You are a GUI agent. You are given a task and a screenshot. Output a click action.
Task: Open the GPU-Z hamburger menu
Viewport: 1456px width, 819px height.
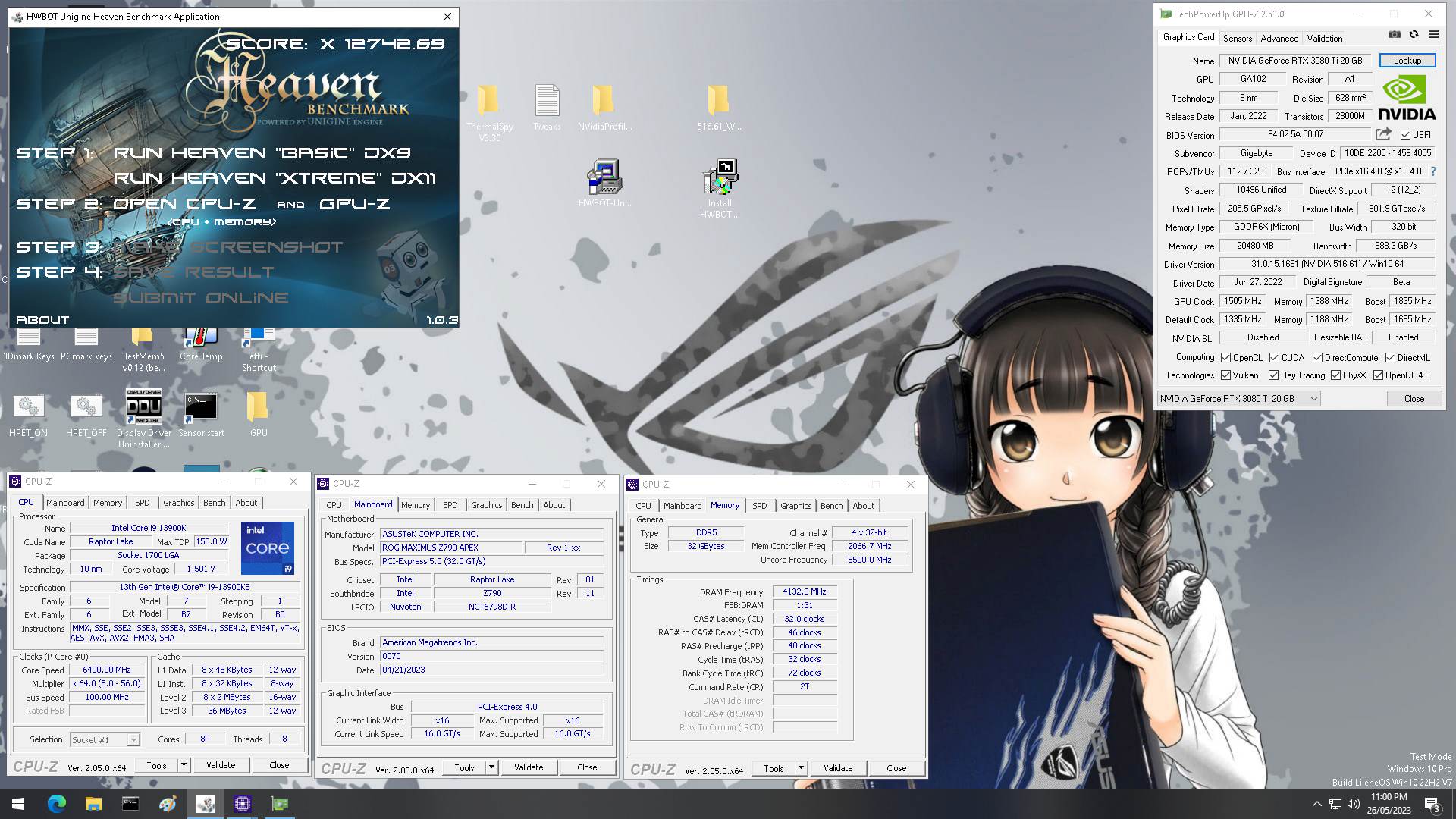[x=1433, y=34]
